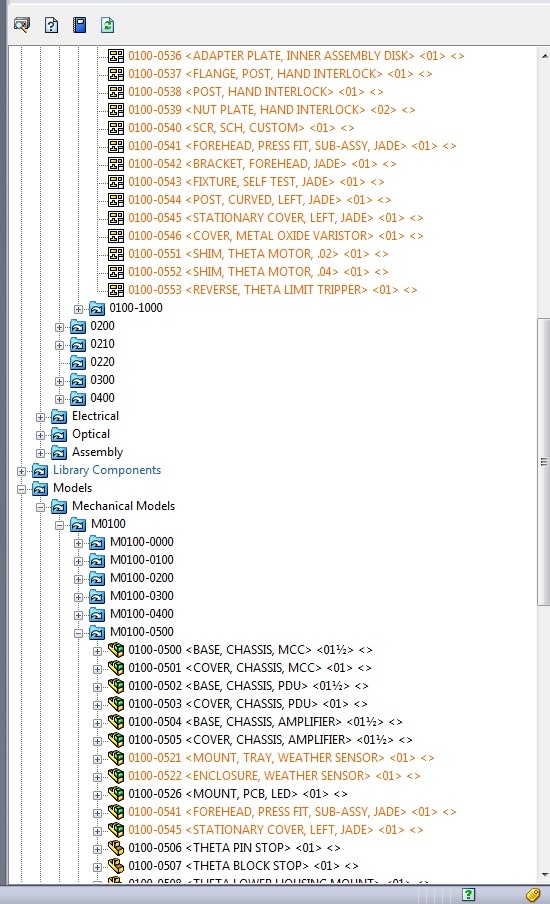Screen dimensions: 550x904
Task: Click the Mechanical Models folder icon
Action: pos(59,507)
